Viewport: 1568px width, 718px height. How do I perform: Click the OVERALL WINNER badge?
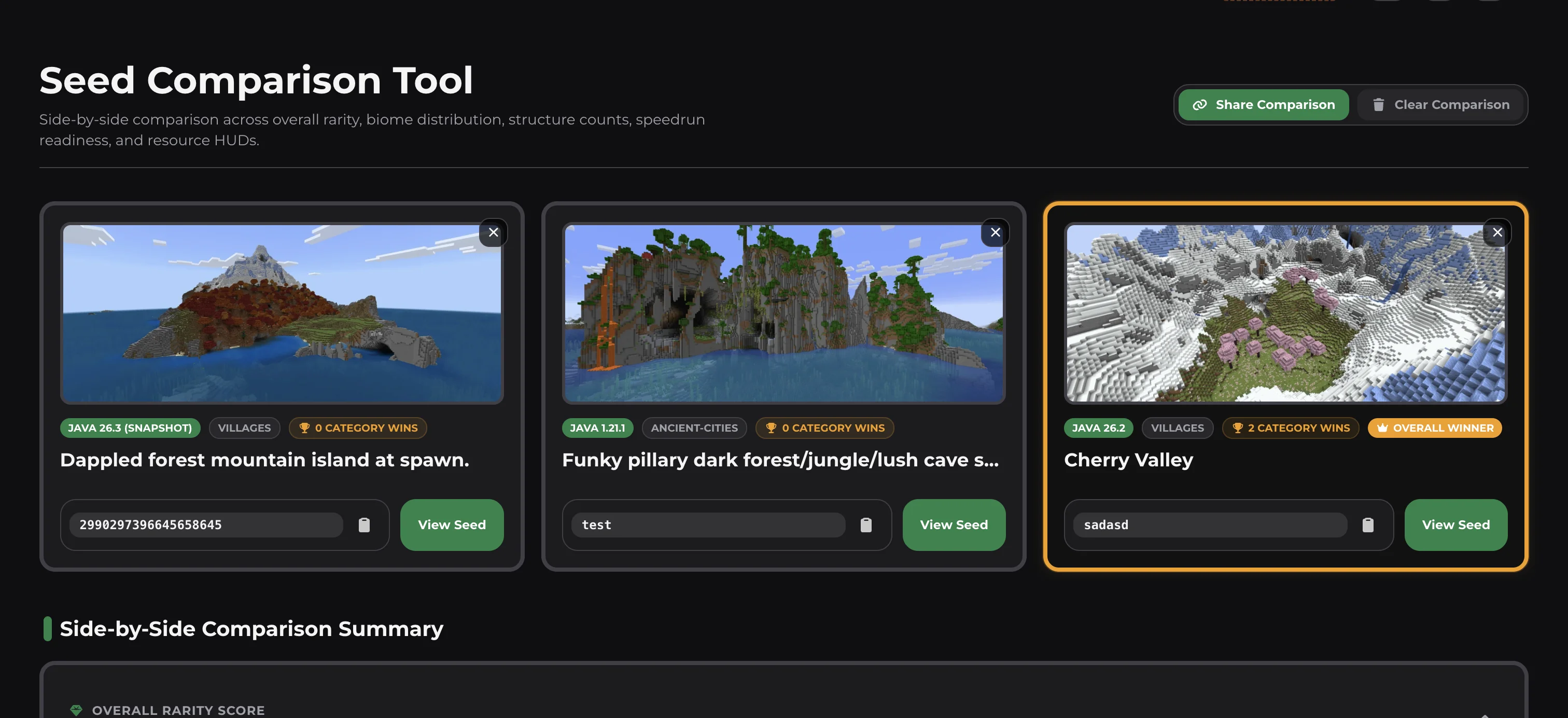(1435, 428)
